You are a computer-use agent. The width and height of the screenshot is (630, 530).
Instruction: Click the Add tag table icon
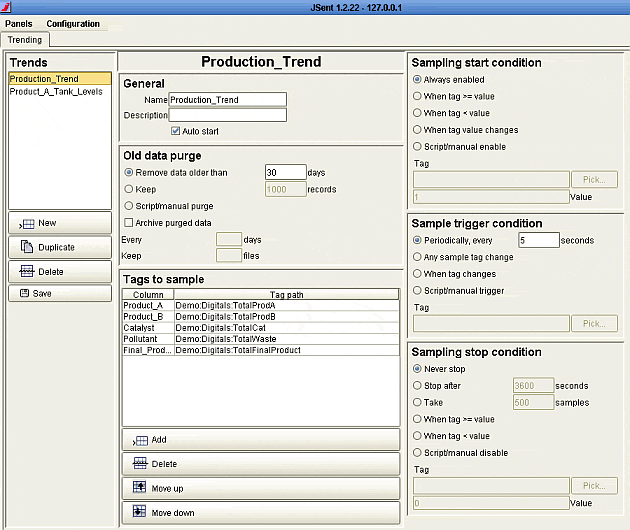[140, 440]
